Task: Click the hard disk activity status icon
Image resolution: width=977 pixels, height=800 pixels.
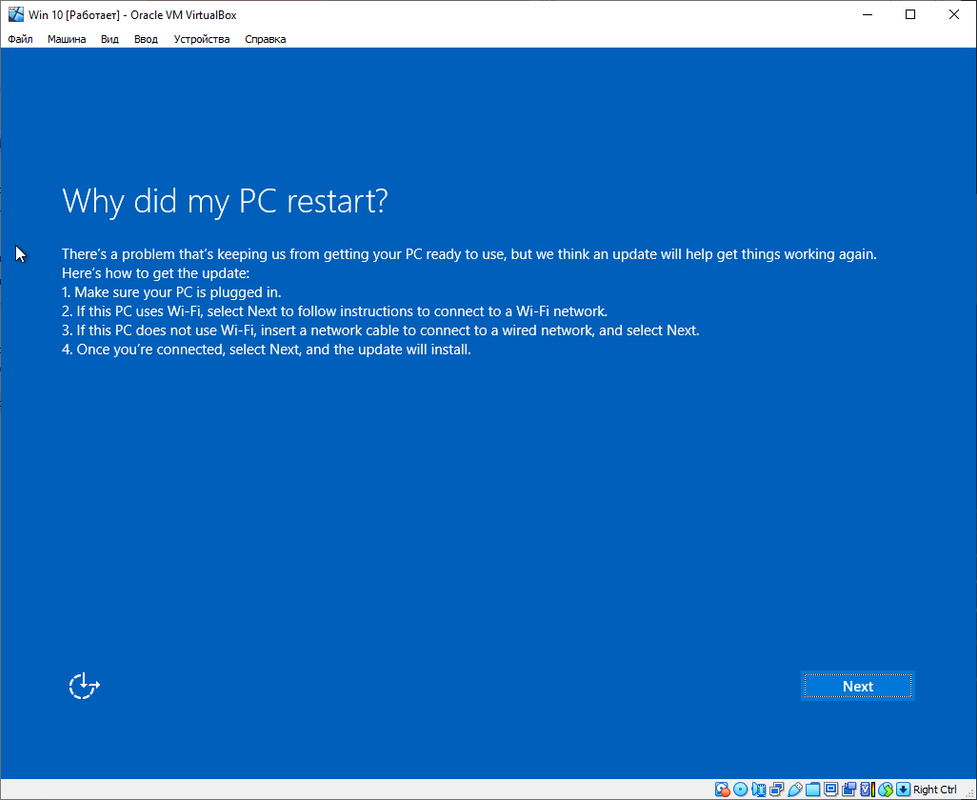Action: (722, 789)
